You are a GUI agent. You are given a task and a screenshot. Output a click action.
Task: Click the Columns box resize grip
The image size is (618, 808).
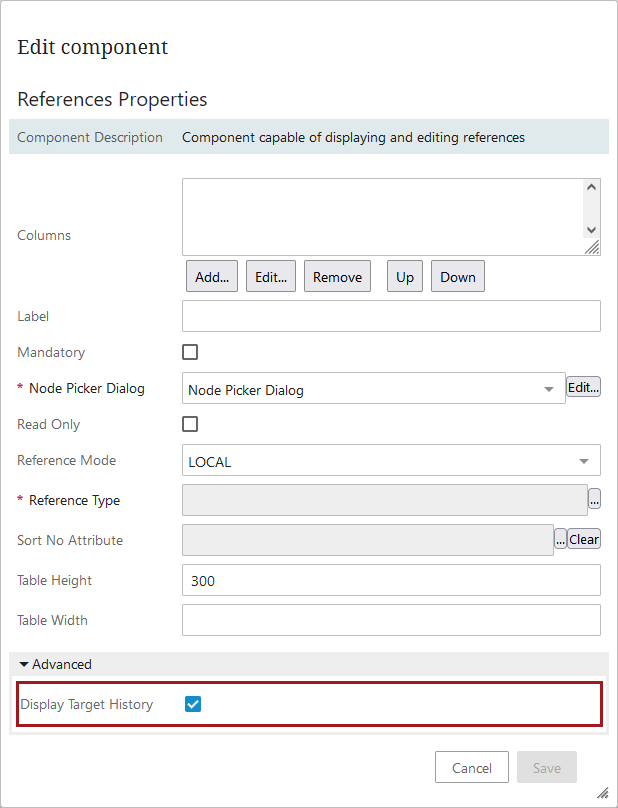[592, 247]
